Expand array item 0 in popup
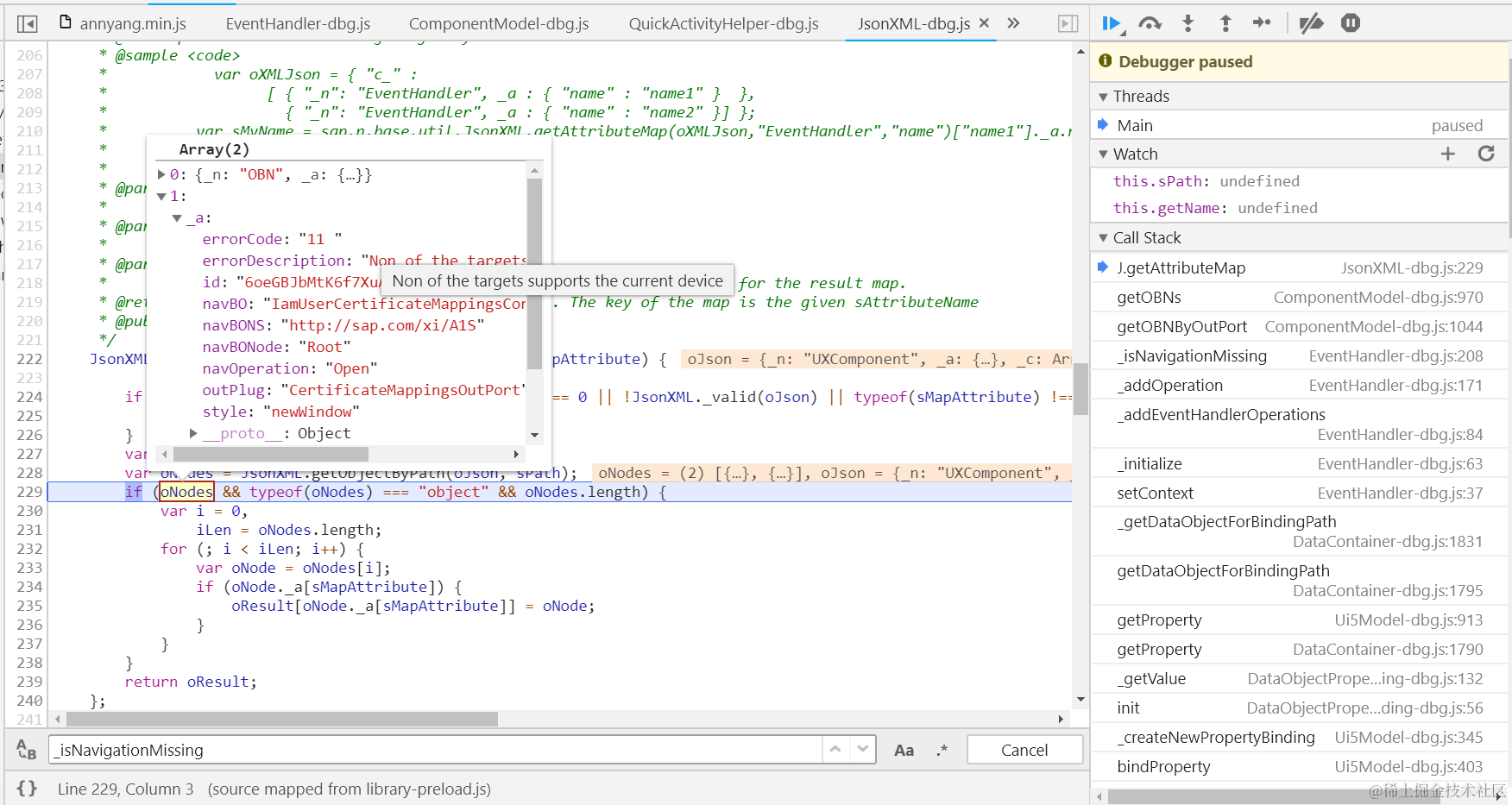The image size is (1512, 805). 161,174
